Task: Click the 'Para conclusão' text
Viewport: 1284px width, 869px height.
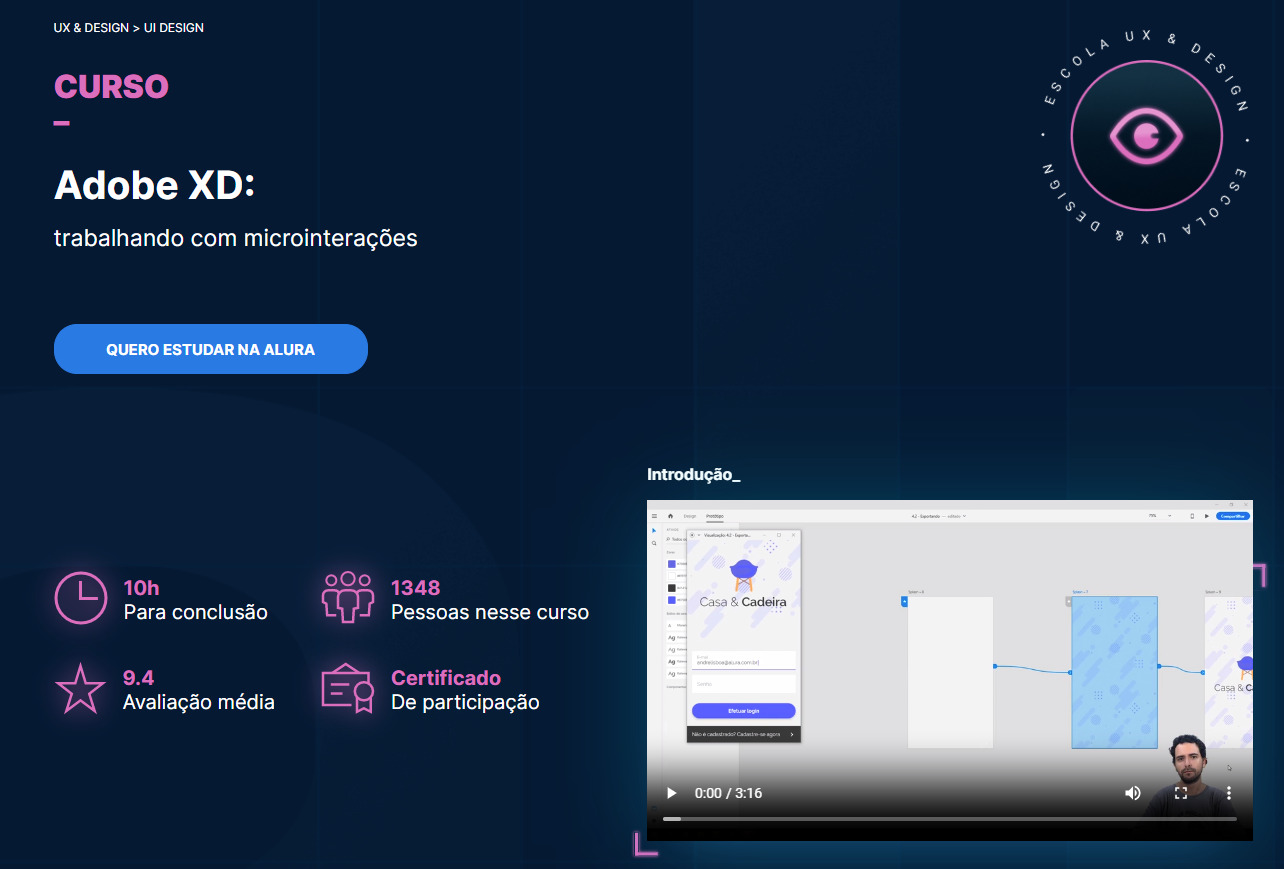Action: [195, 612]
